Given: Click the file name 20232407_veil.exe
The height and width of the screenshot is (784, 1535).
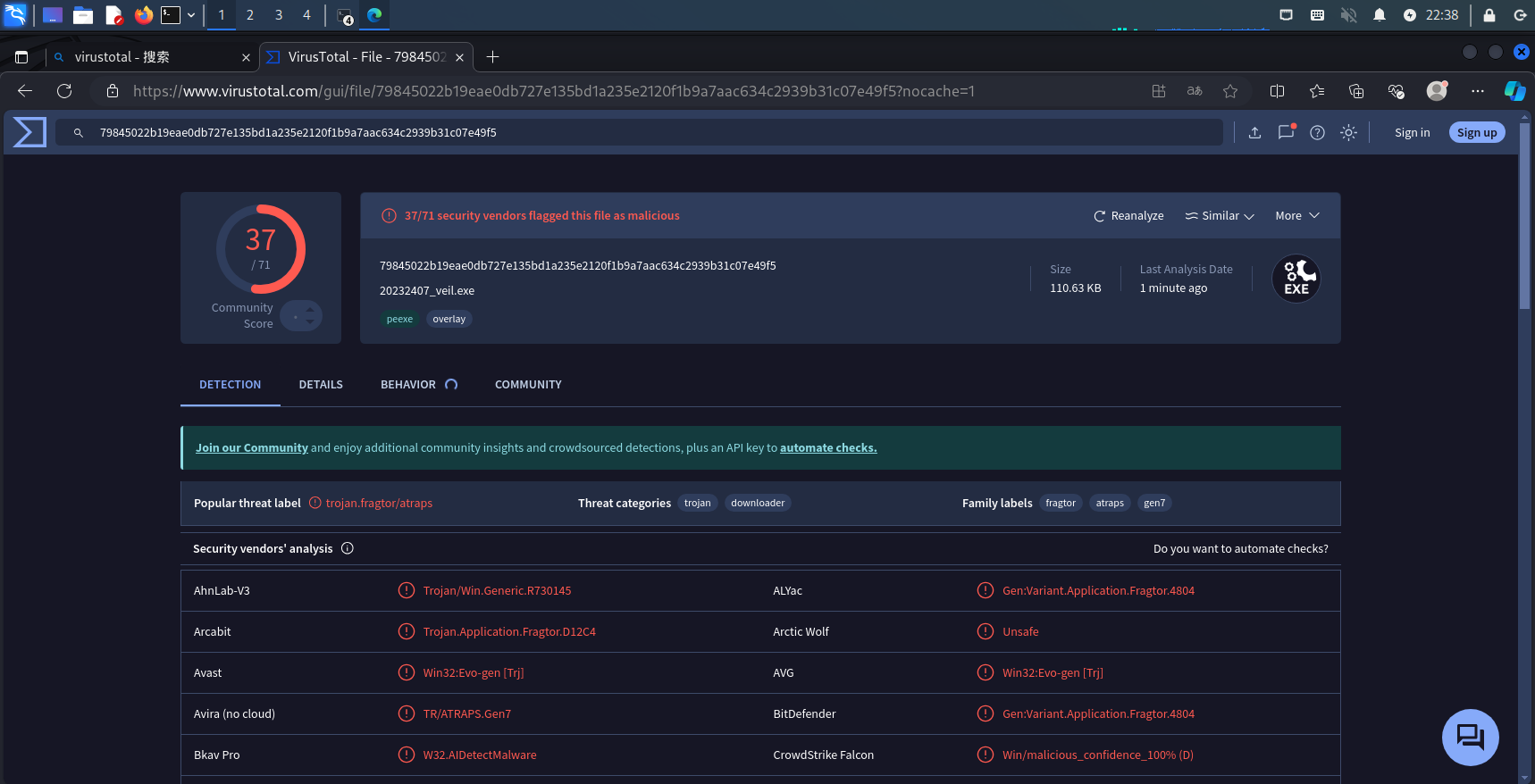Looking at the screenshot, I should [x=427, y=291].
